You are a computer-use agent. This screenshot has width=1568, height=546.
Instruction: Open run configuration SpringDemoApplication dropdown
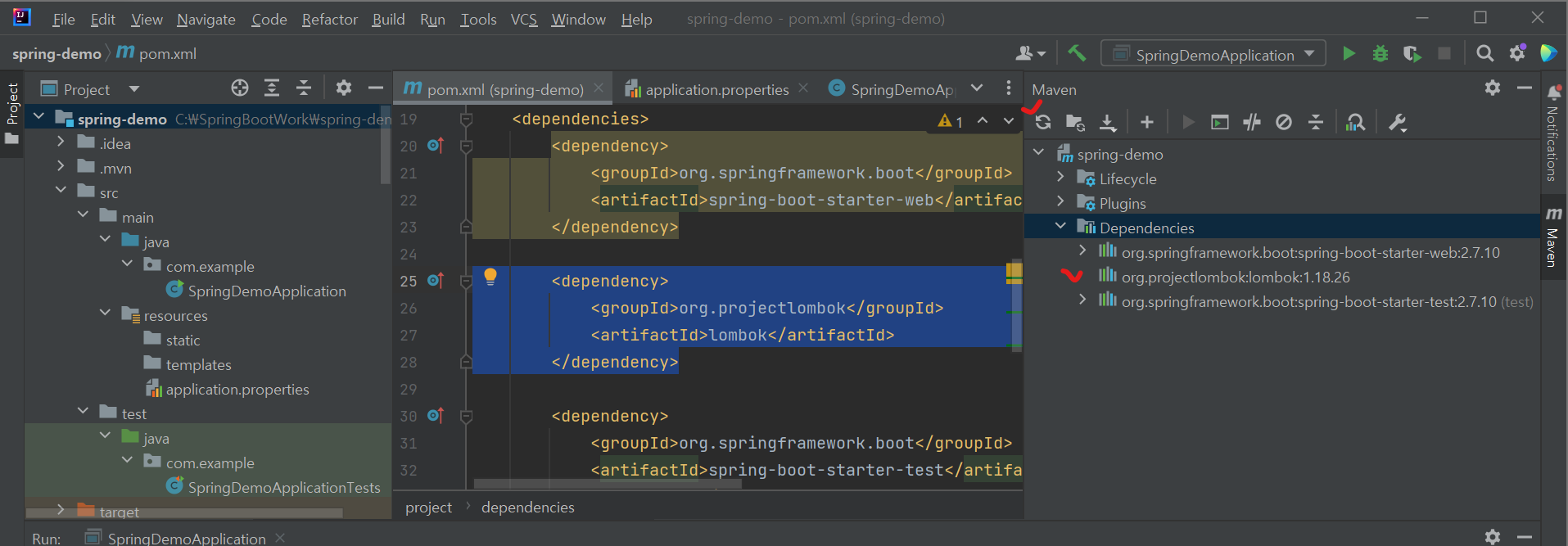1213,54
